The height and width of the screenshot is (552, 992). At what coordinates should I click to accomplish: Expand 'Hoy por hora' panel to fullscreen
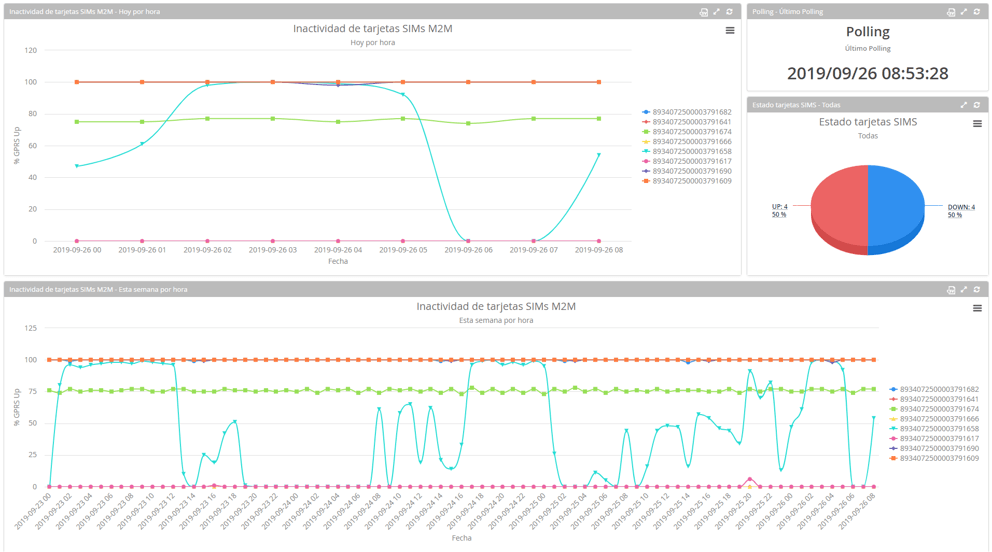point(716,12)
